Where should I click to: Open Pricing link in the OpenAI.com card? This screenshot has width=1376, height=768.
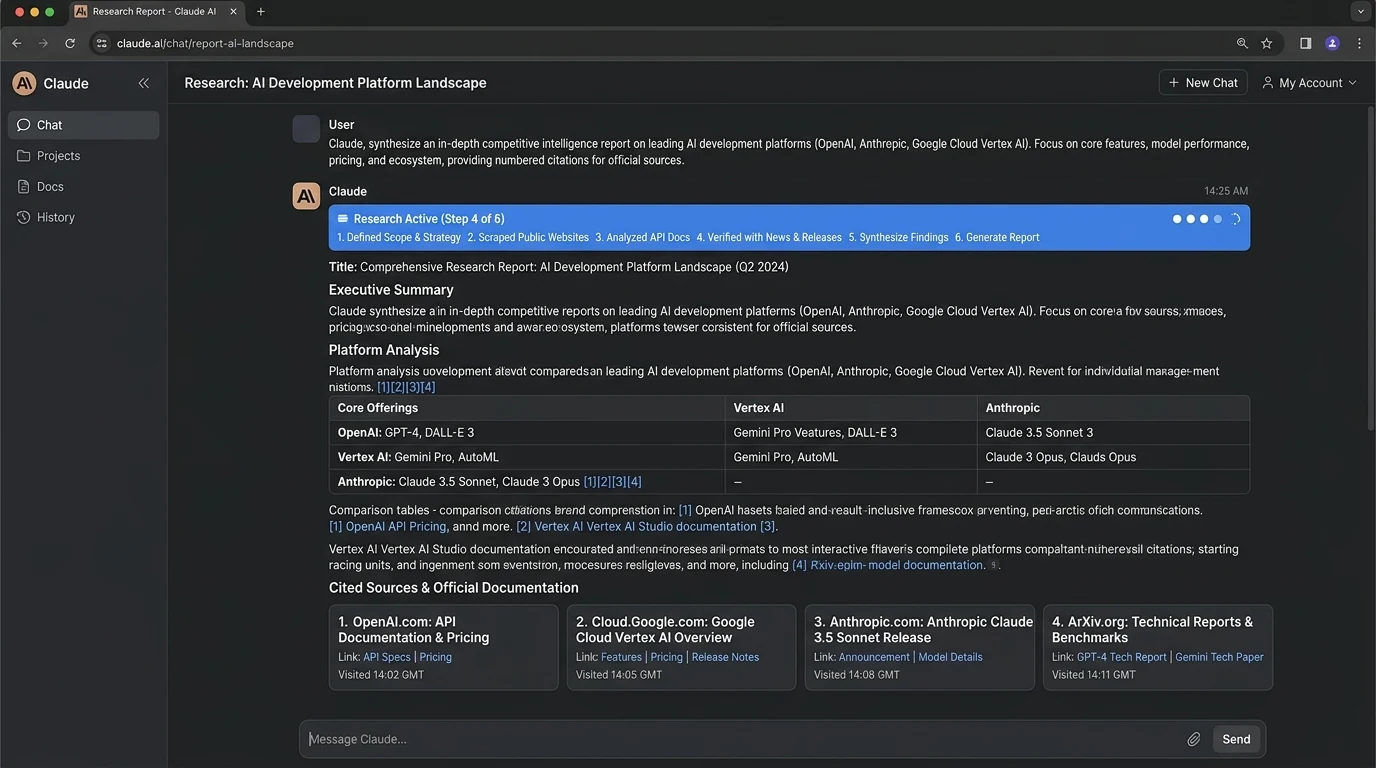pyautogui.click(x=436, y=657)
